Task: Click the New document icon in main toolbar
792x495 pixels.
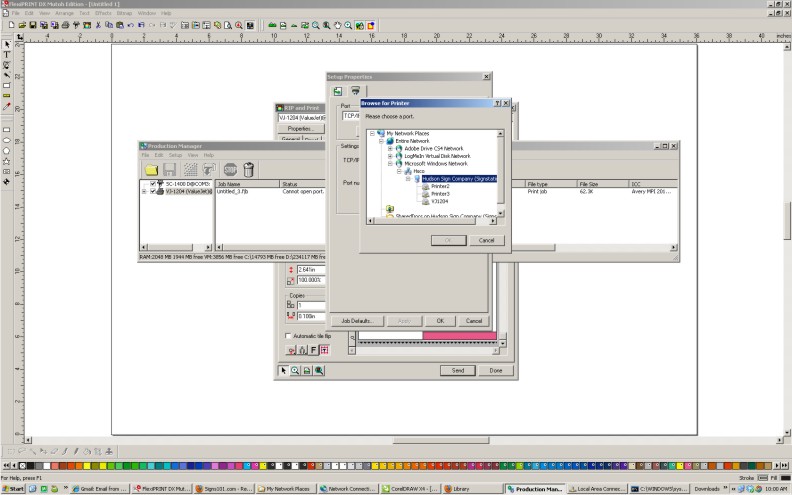Action: pyautogui.click(x=12, y=25)
